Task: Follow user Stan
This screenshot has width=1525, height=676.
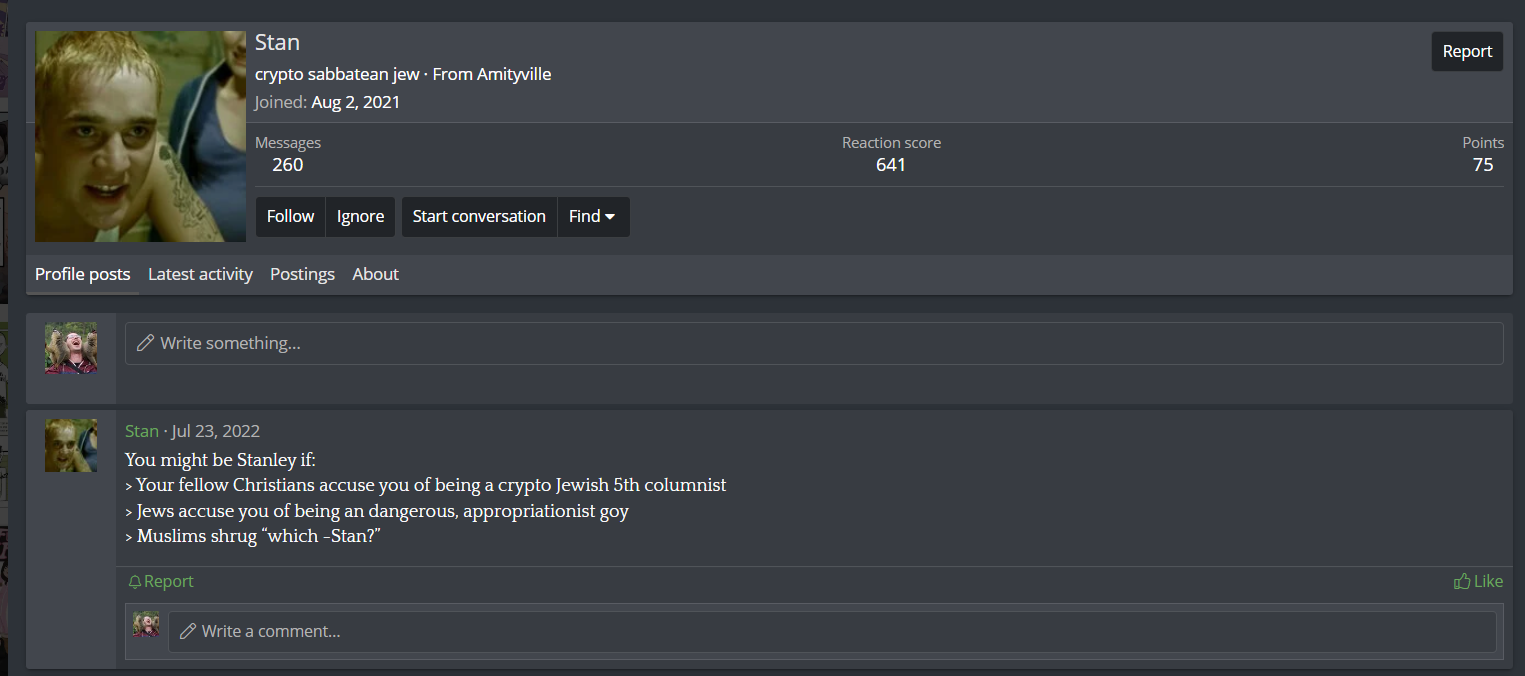Action: click(290, 216)
